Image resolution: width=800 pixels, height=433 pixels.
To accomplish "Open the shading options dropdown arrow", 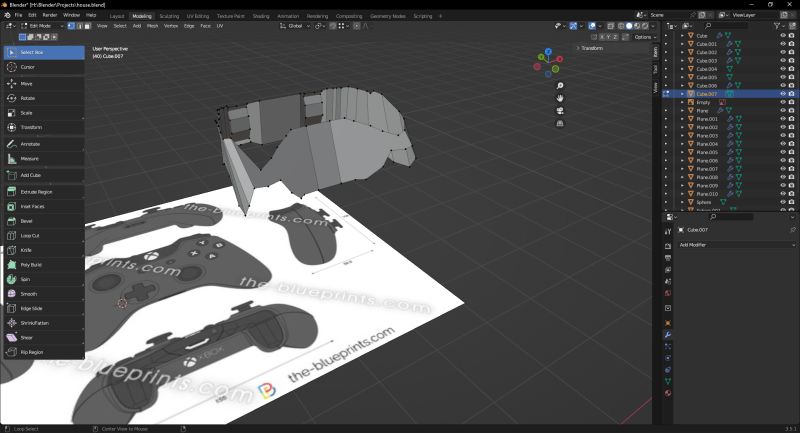I will [653, 26].
